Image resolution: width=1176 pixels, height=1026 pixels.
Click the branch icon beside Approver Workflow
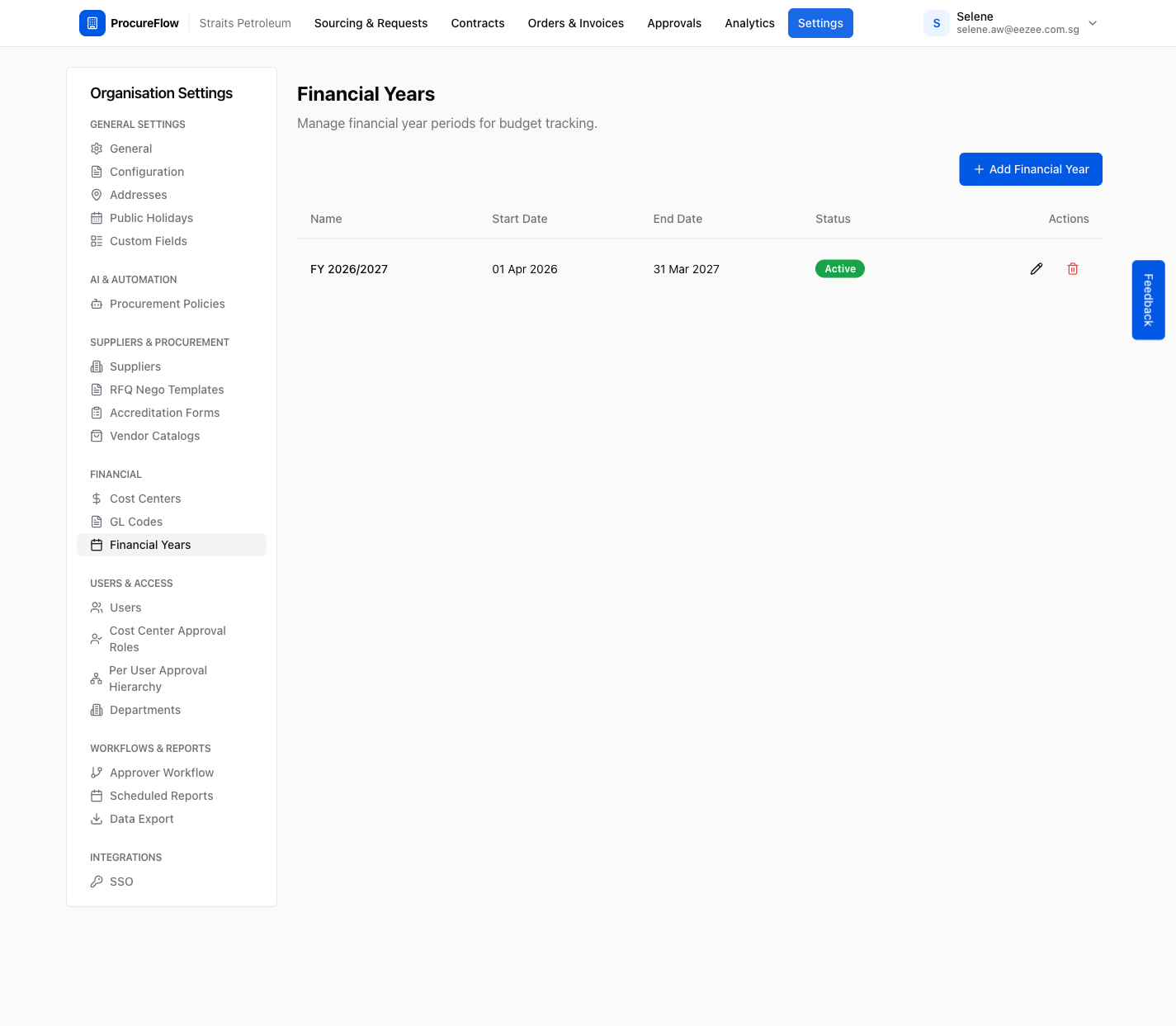tap(97, 773)
